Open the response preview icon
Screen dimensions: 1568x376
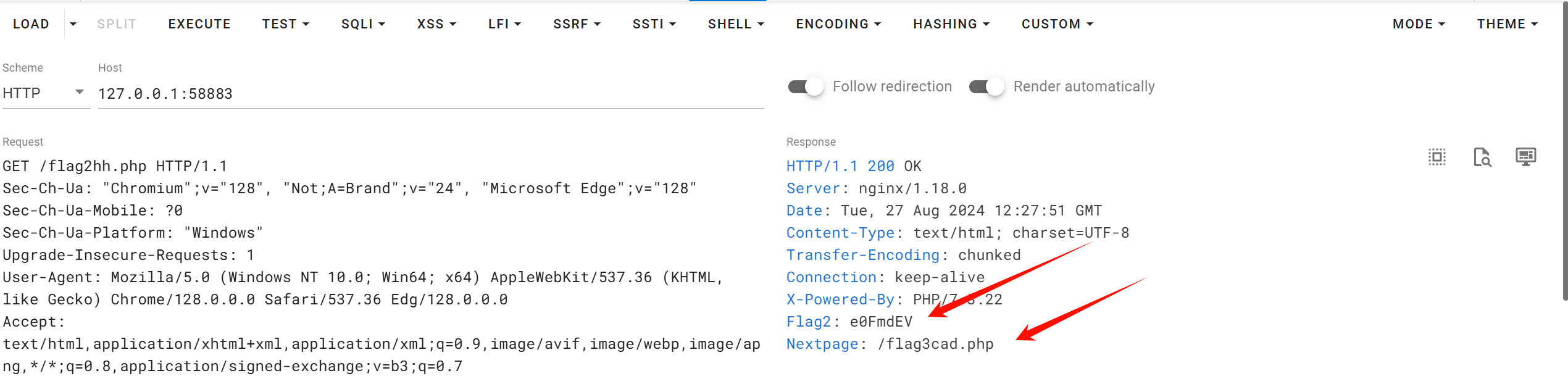tap(1482, 157)
